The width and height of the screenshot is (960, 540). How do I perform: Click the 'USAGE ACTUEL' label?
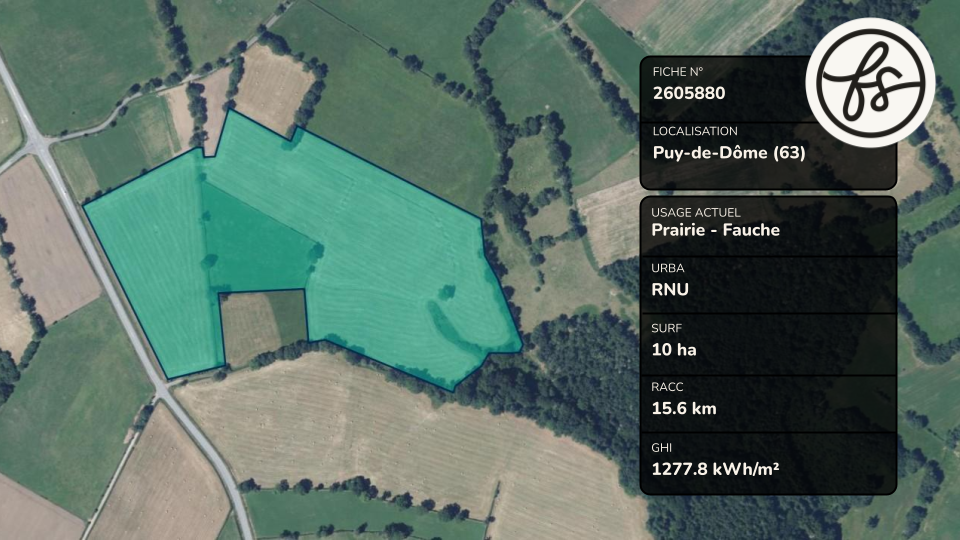(696, 212)
